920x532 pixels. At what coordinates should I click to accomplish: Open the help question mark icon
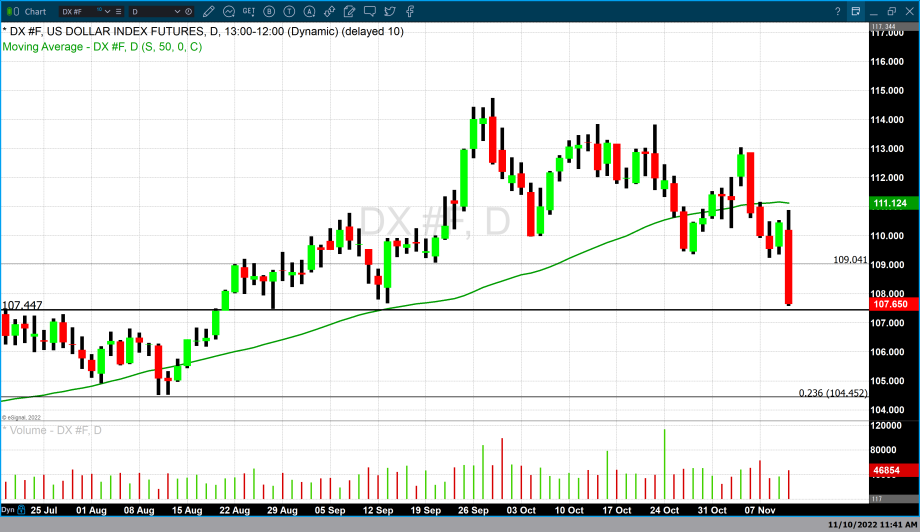pos(837,11)
